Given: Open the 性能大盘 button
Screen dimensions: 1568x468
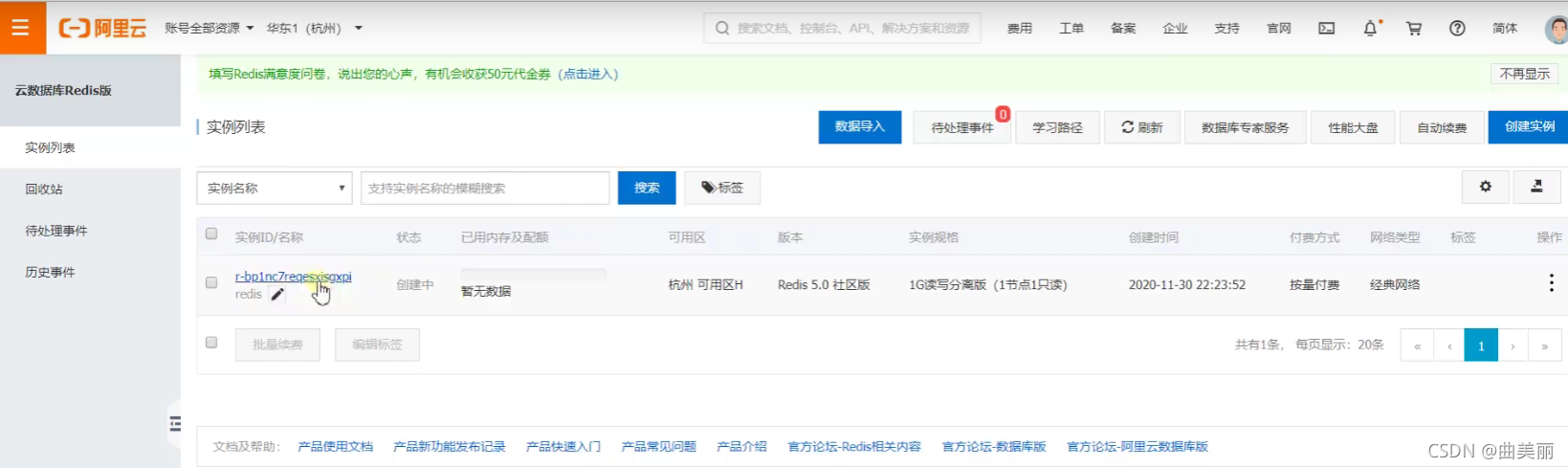Looking at the screenshot, I should 1353,127.
